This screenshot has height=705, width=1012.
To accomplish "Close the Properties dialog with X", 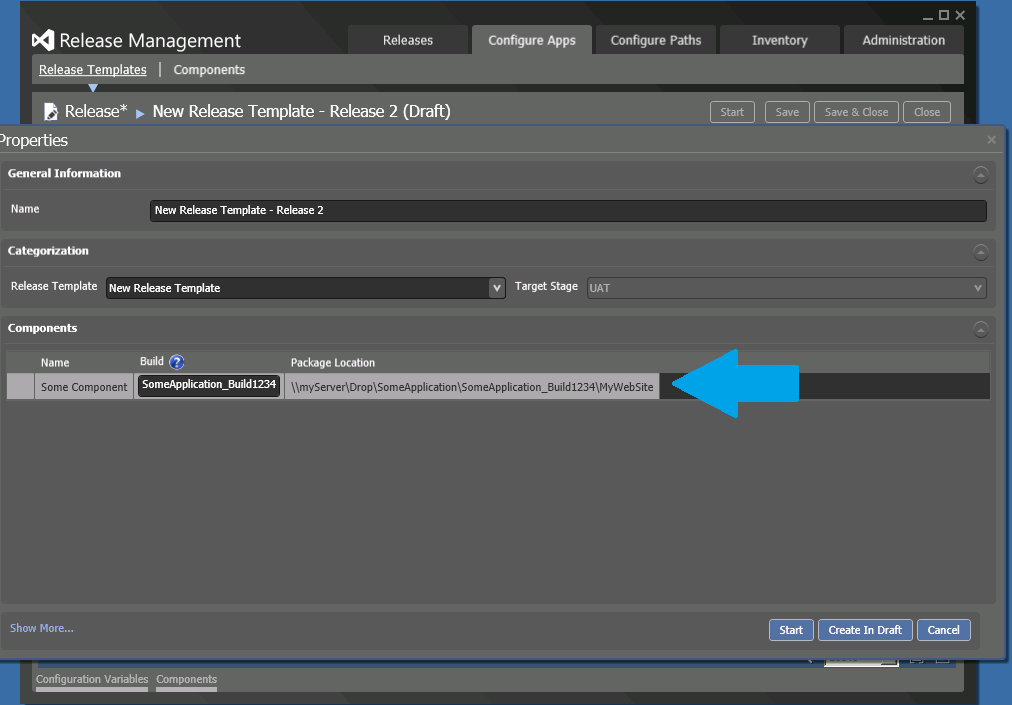I will (x=991, y=140).
